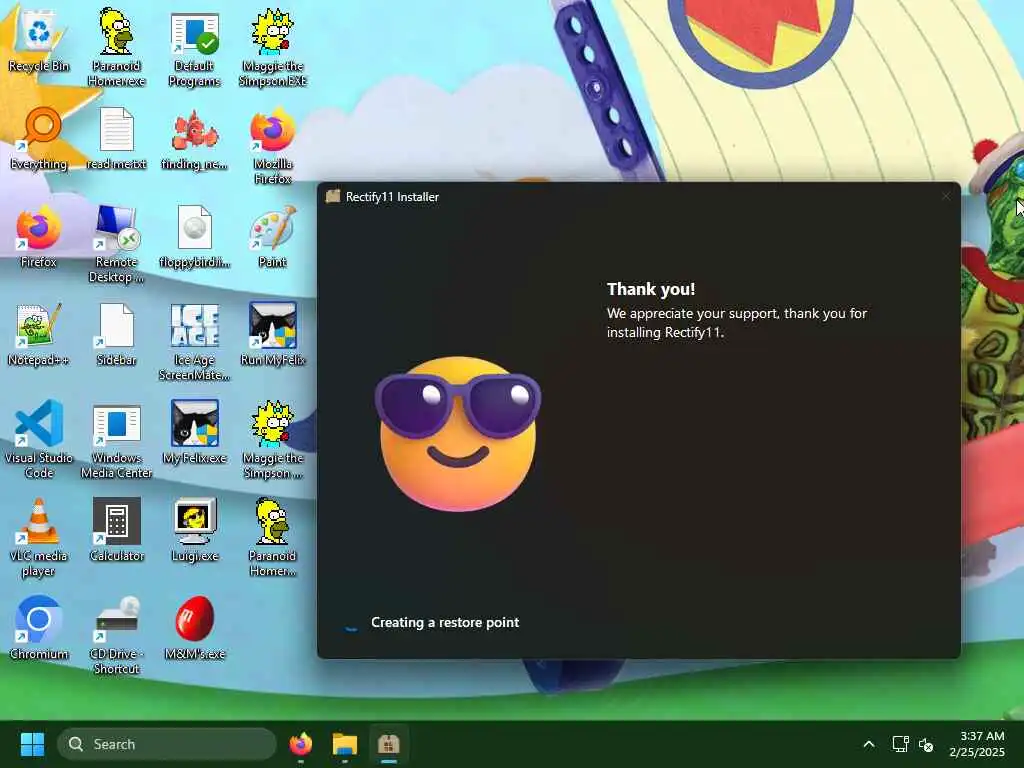Select the M&M's.exe desktop icon

[x=194, y=628]
